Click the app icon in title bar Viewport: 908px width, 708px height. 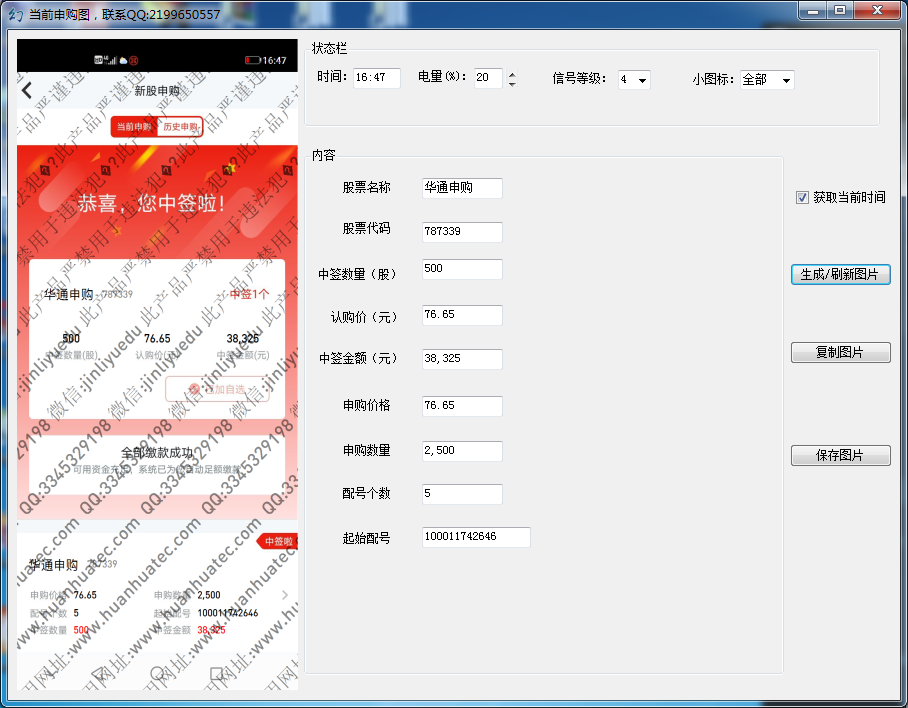[x=15, y=15]
